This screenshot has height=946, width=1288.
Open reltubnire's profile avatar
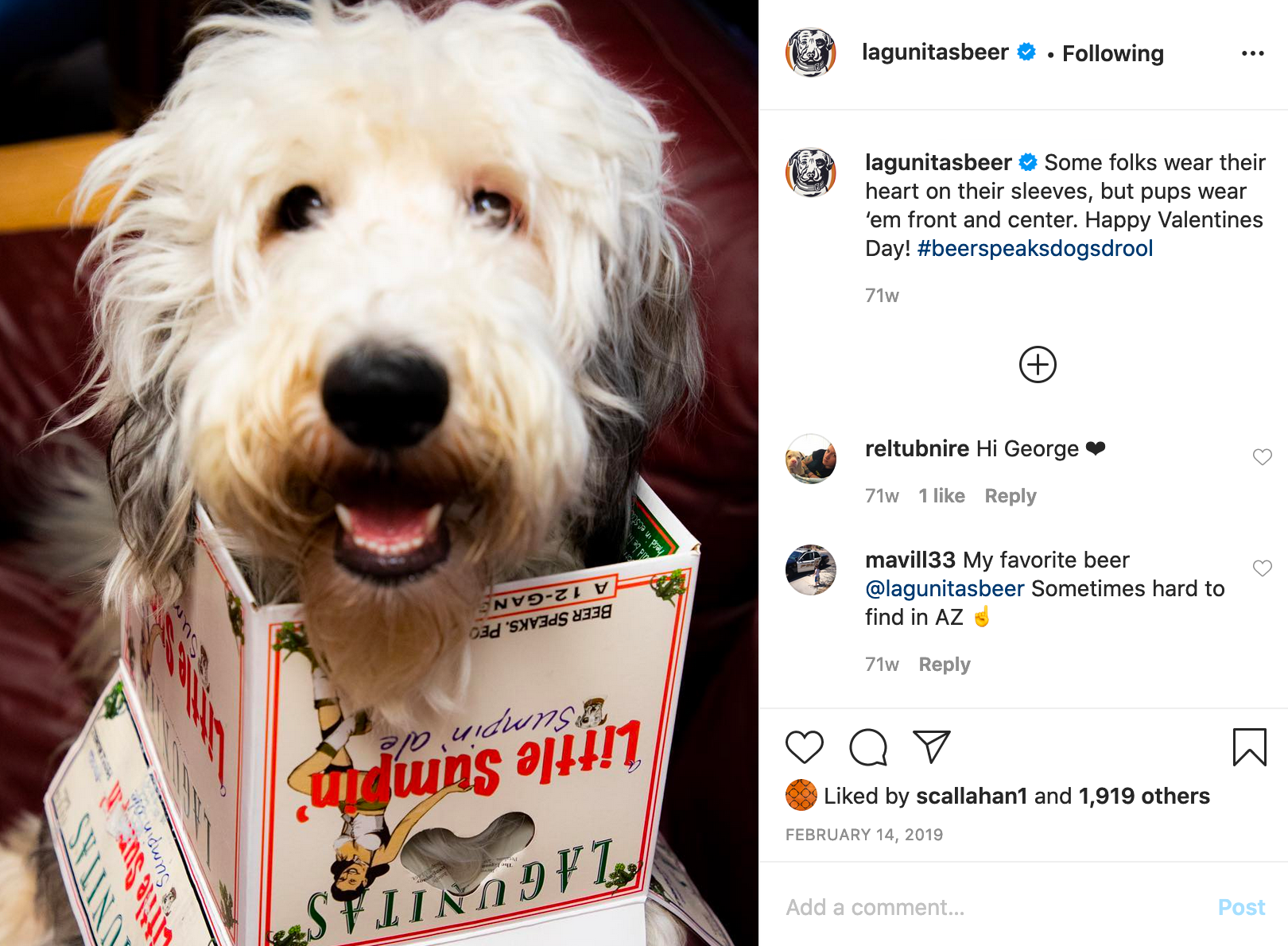[x=811, y=459]
